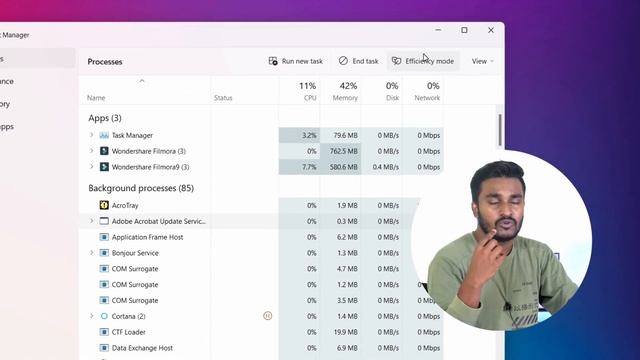
Task: Click the 0.4 MB/s disk cell
Action: (382, 167)
